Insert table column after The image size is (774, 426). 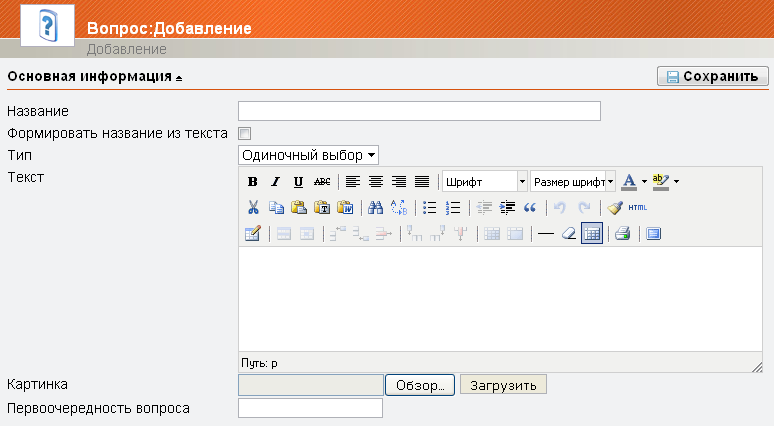437,233
